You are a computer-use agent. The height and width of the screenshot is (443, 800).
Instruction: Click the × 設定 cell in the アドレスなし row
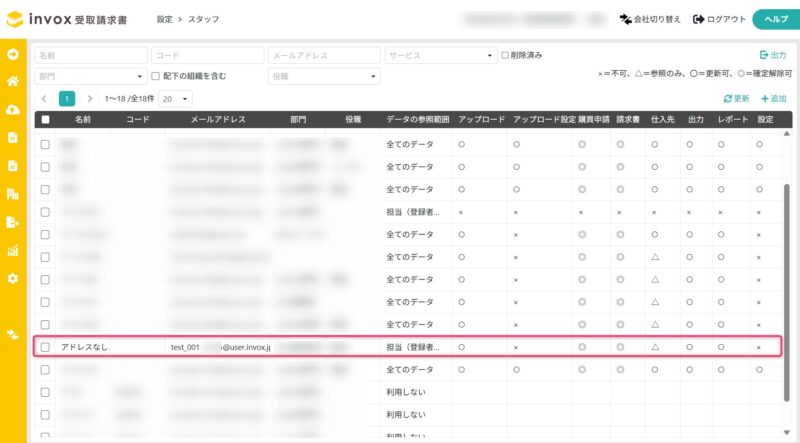(759, 348)
